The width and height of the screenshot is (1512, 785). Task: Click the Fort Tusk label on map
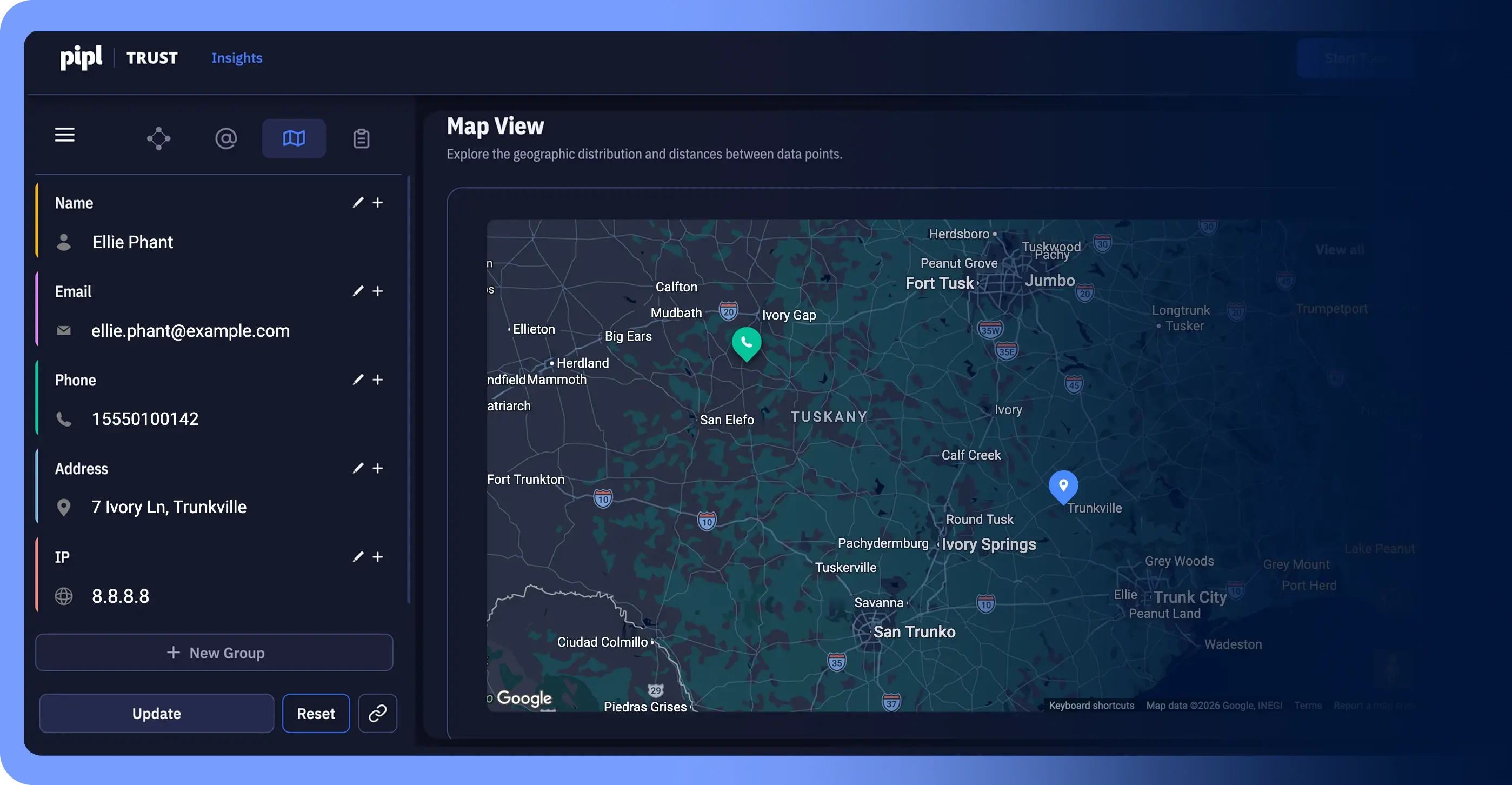939,283
